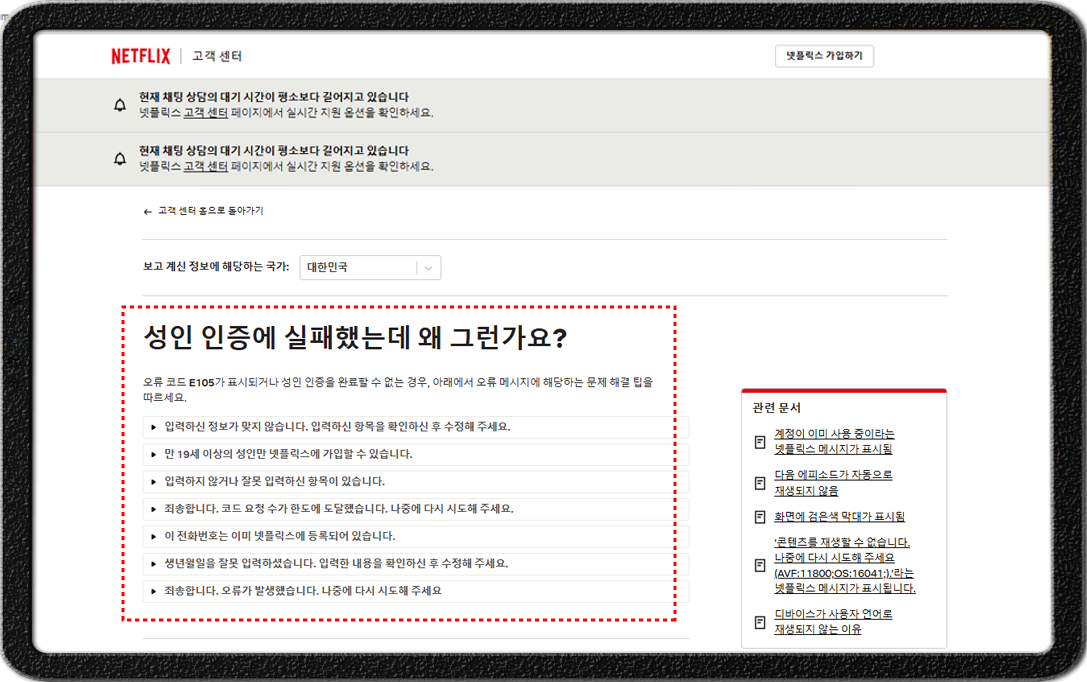Click document icon beside 계정이 이미 사용 중
The image size is (1087, 682).
(760, 441)
